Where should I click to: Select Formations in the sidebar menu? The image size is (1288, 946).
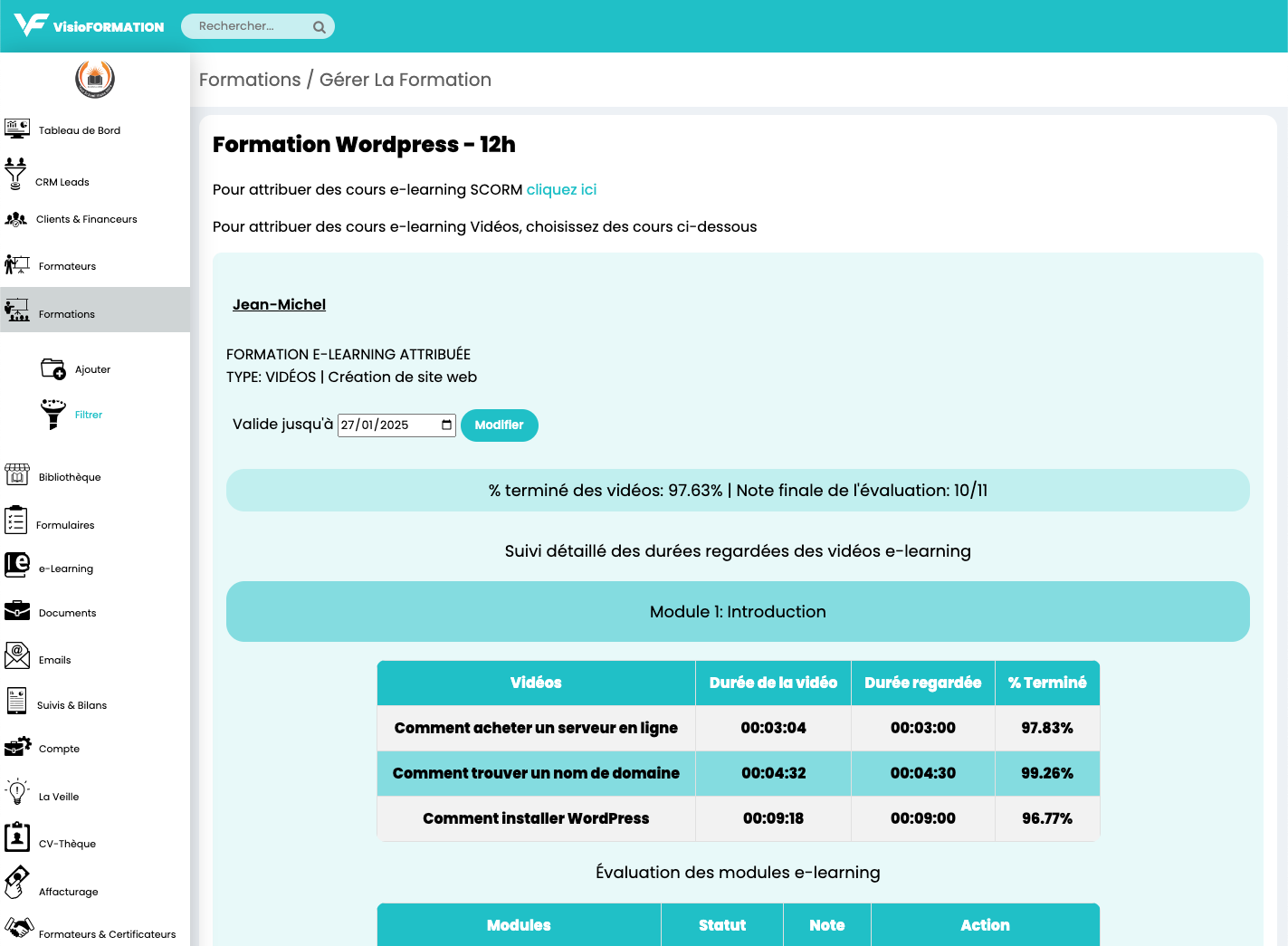click(x=67, y=314)
